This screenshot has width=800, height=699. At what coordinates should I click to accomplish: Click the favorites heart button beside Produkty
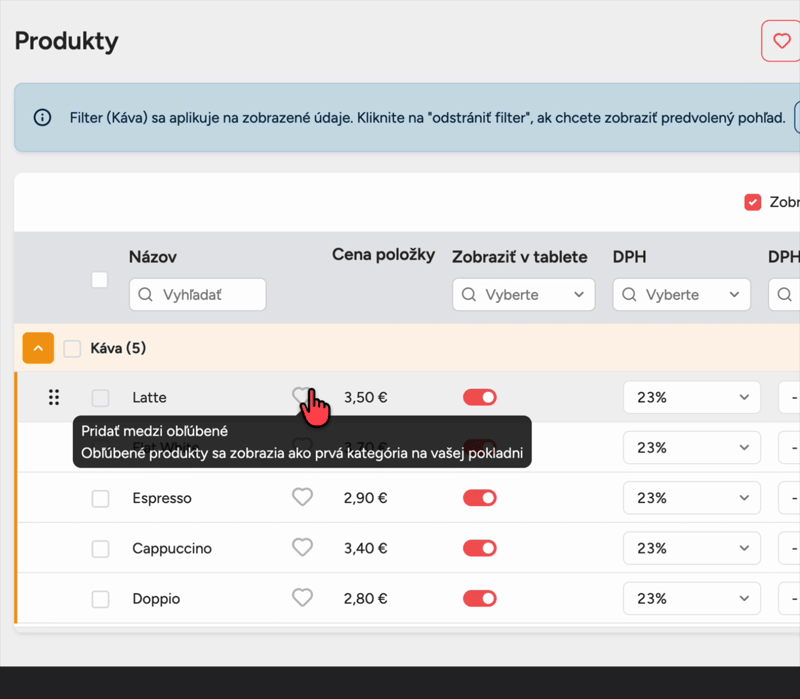pos(781,41)
